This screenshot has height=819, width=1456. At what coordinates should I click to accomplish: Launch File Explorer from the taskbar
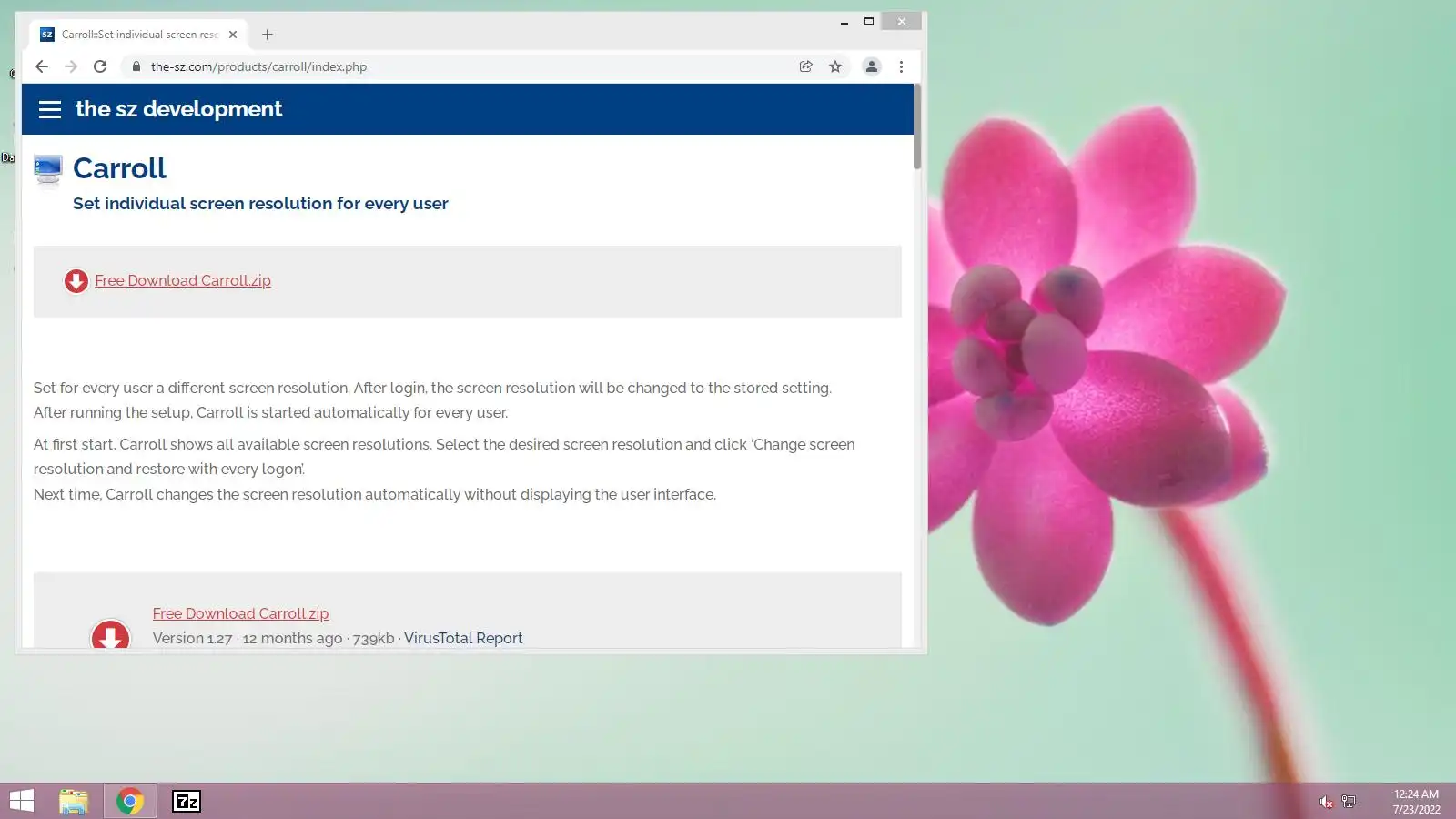coord(74,802)
